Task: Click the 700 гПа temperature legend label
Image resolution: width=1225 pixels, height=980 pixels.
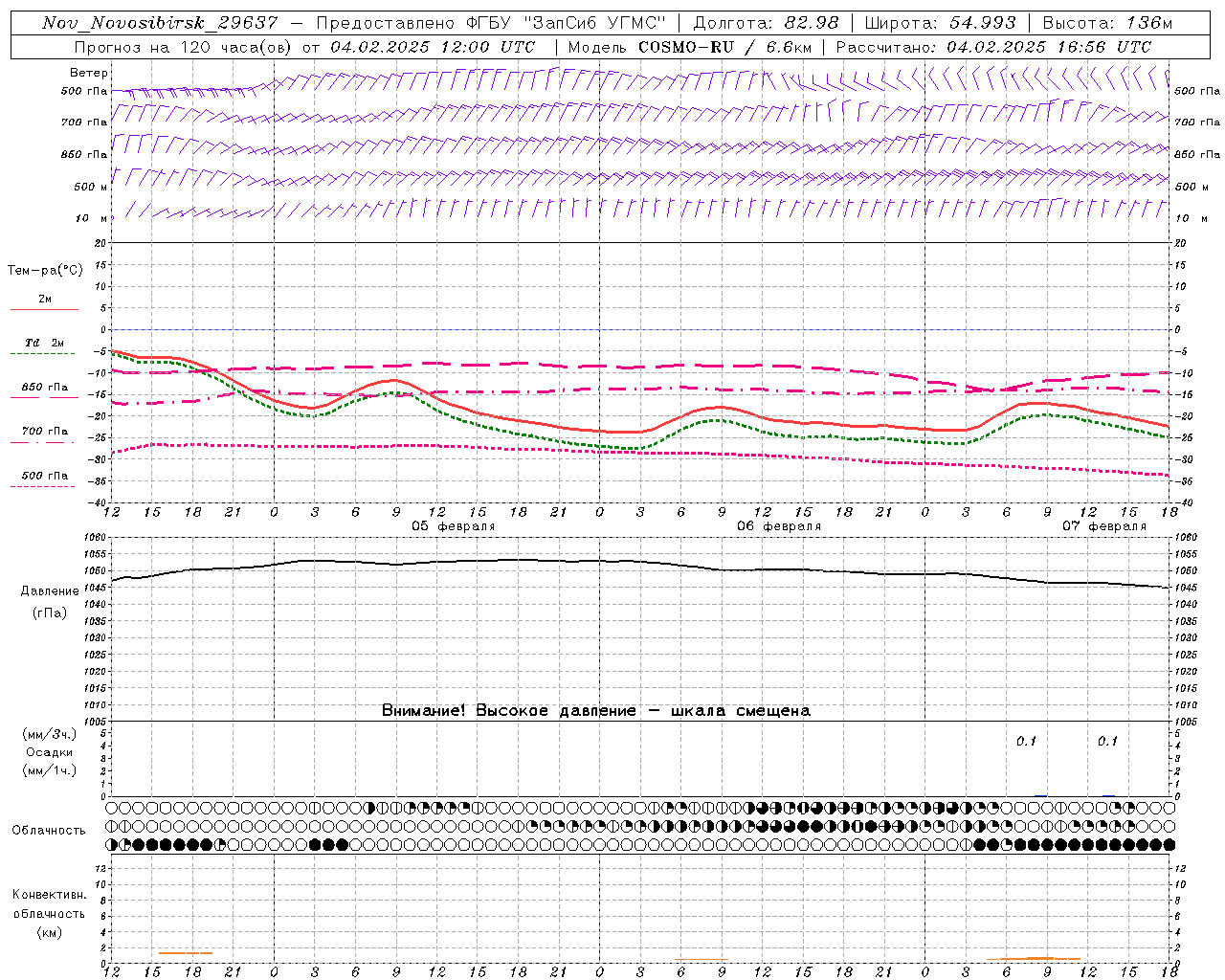Action: tap(45, 432)
